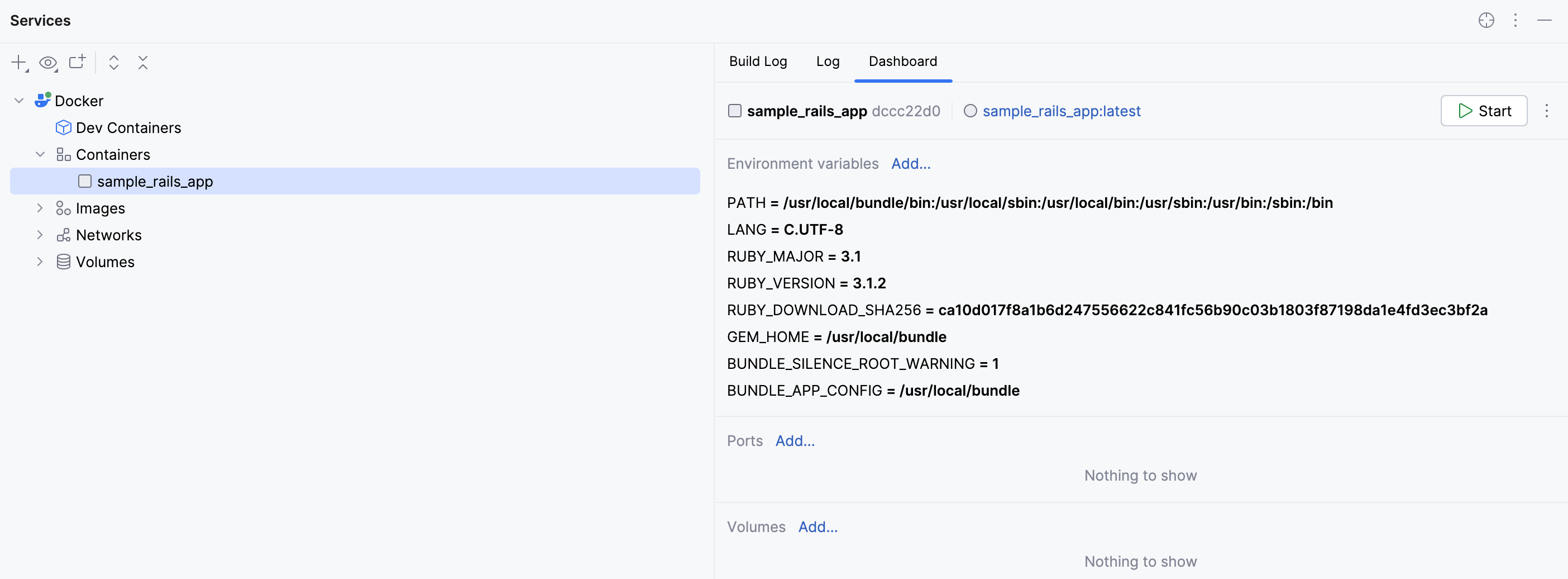Expand the Networks tree node
Viewport: 1568px width, 579px height.
click(x=40, y=235)
